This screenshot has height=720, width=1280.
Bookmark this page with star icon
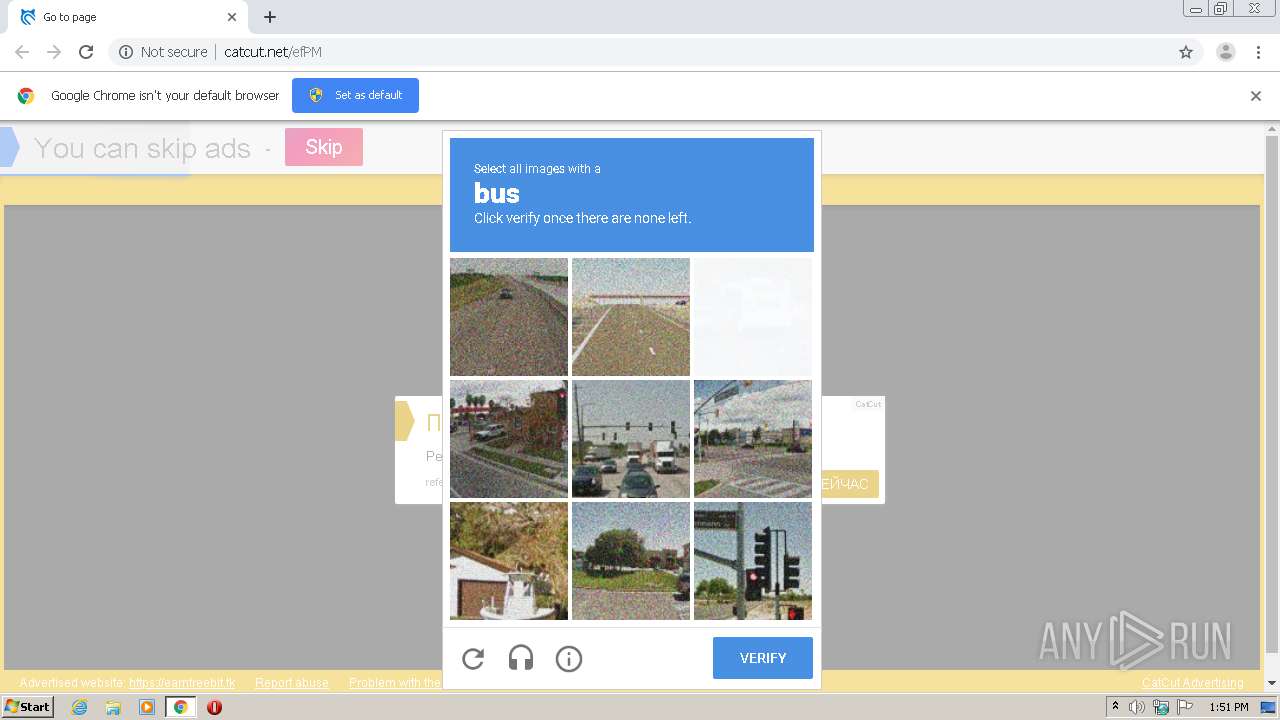(x=1186, y=52)
